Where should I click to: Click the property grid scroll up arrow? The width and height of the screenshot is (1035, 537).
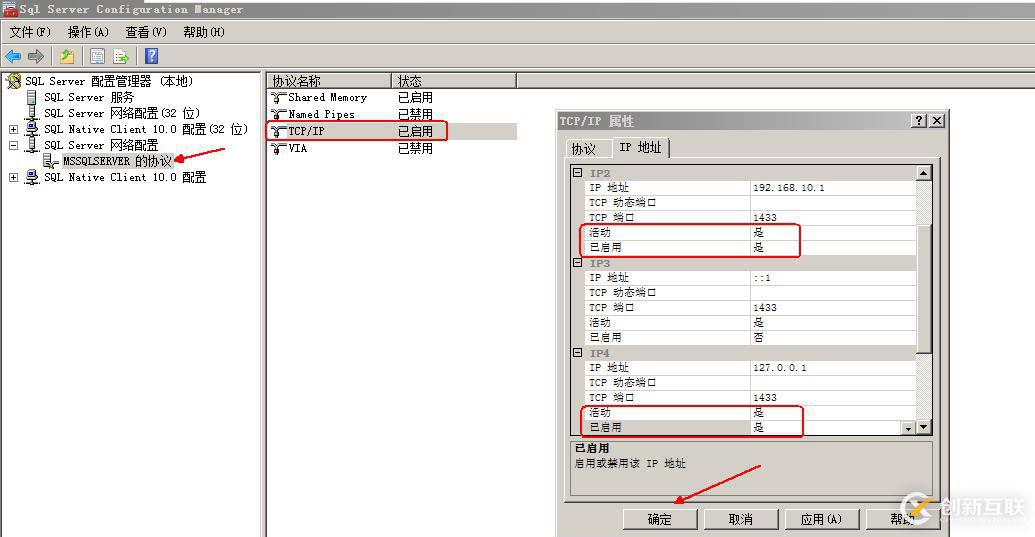click(x=923, y=174)
